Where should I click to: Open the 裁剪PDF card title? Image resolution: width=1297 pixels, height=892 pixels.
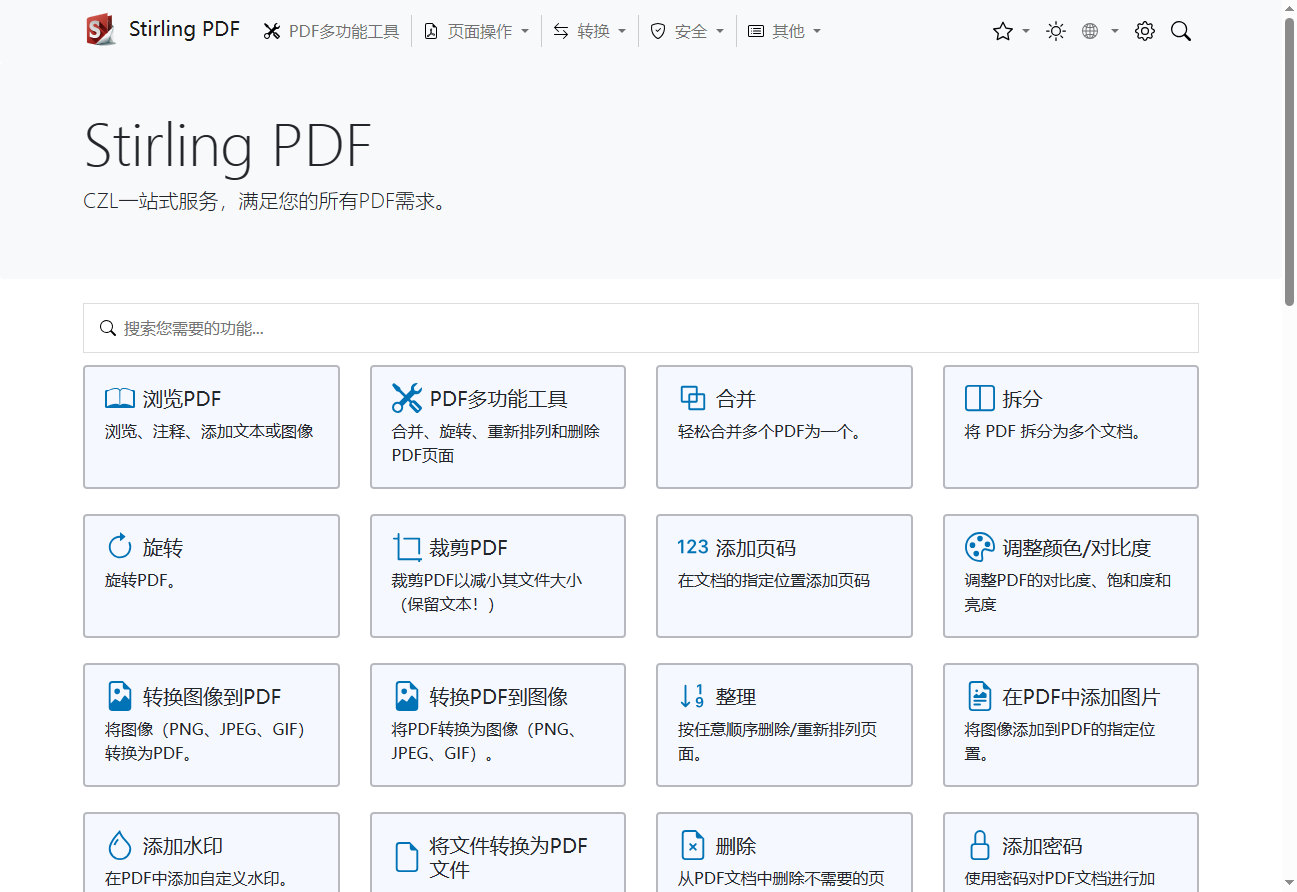coord(469,548)
